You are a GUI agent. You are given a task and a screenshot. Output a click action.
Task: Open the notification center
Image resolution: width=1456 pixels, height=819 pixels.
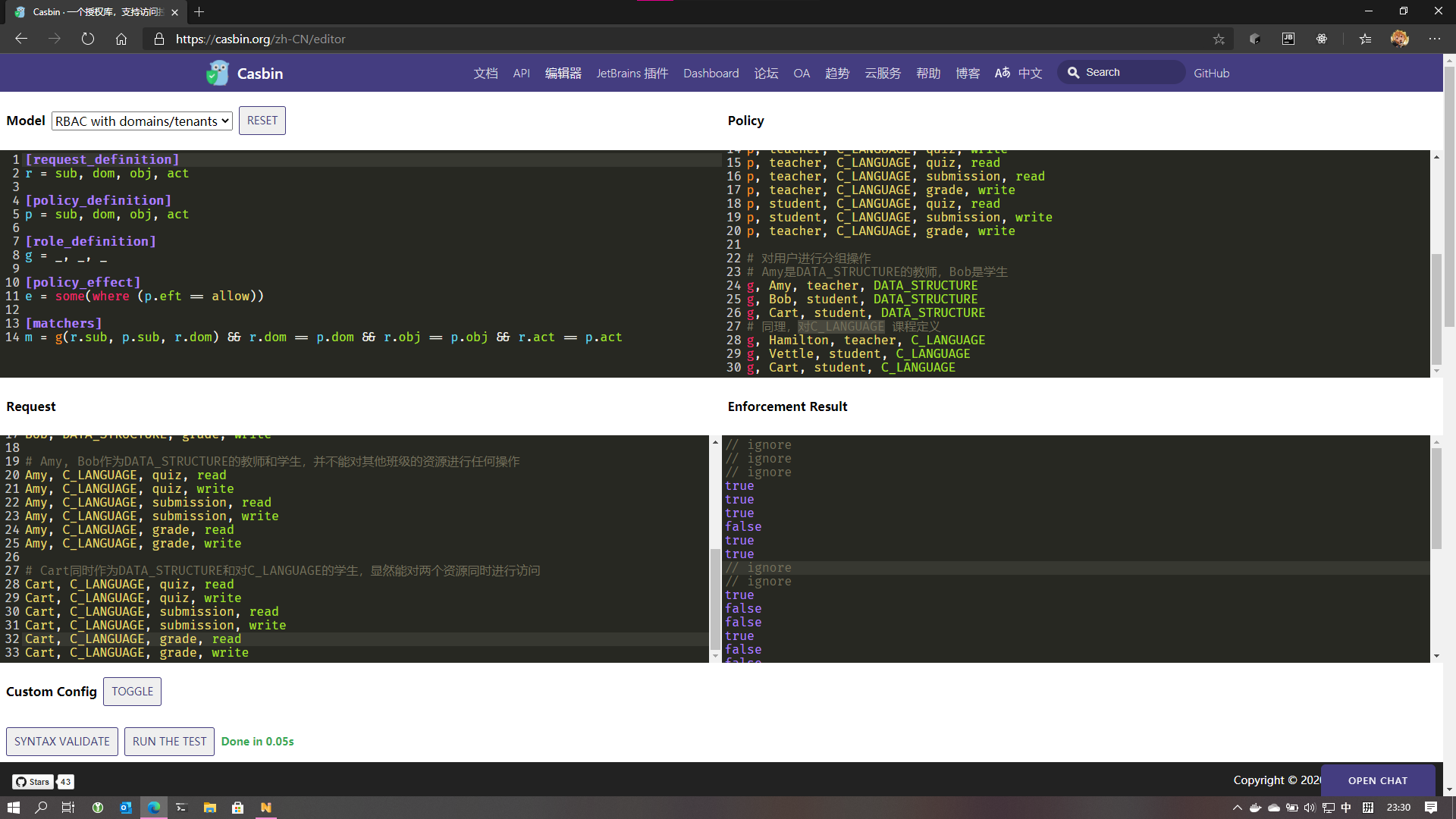(x=1431, y=808)
